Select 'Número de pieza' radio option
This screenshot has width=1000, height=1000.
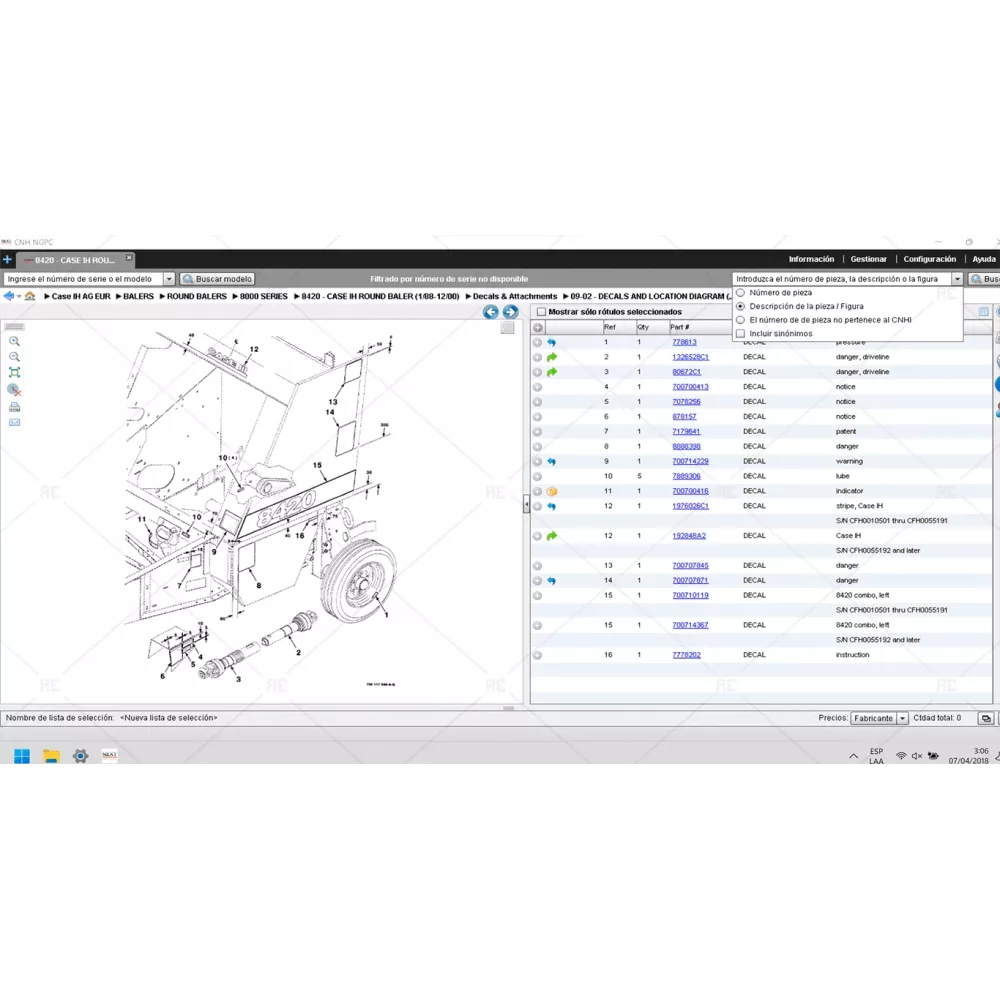point(741,293)
